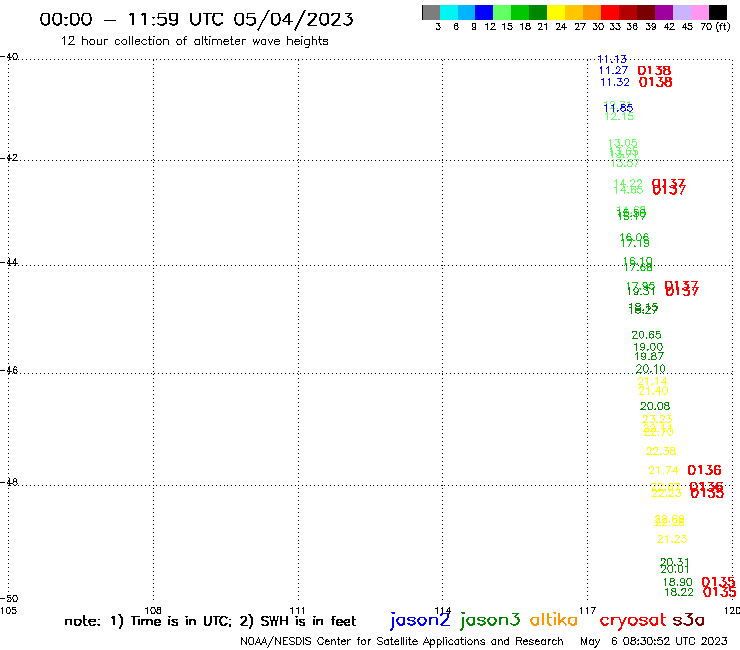Click the latitude axis label -42
This screenshot has height=650, width=740.
9,157
